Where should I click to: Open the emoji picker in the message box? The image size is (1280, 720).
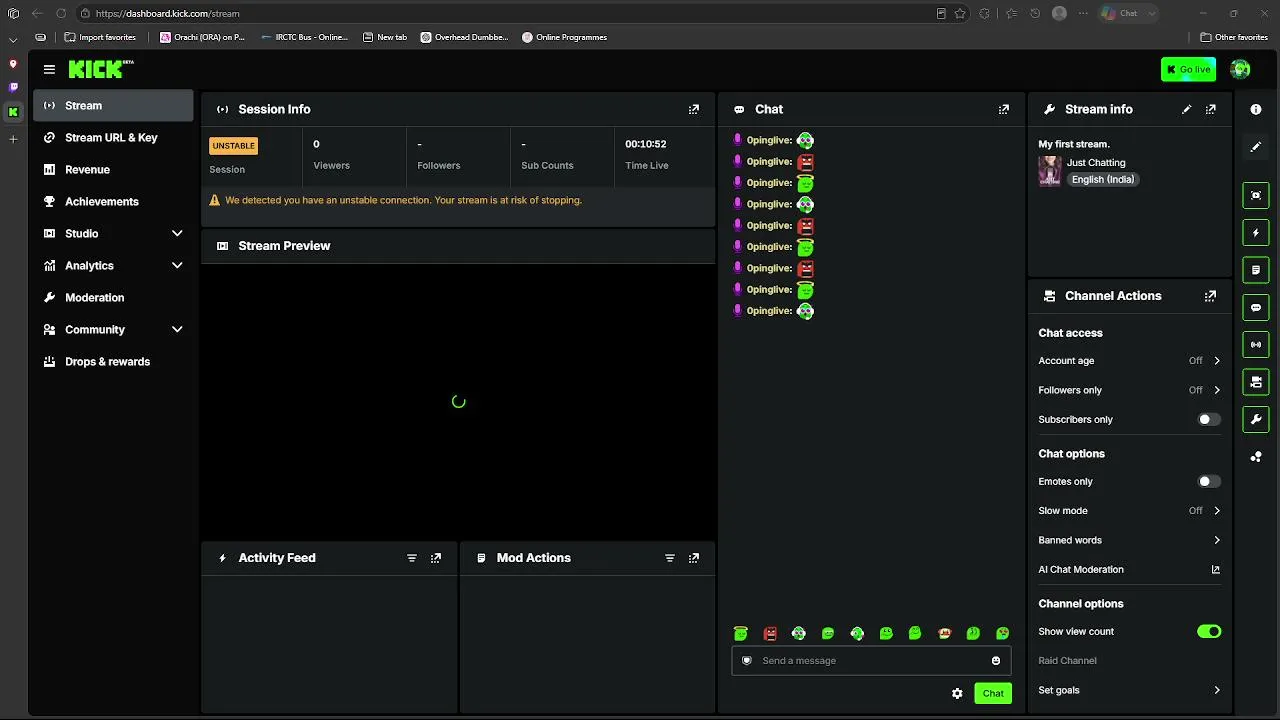pyautogui.click(x=996, y=660)
